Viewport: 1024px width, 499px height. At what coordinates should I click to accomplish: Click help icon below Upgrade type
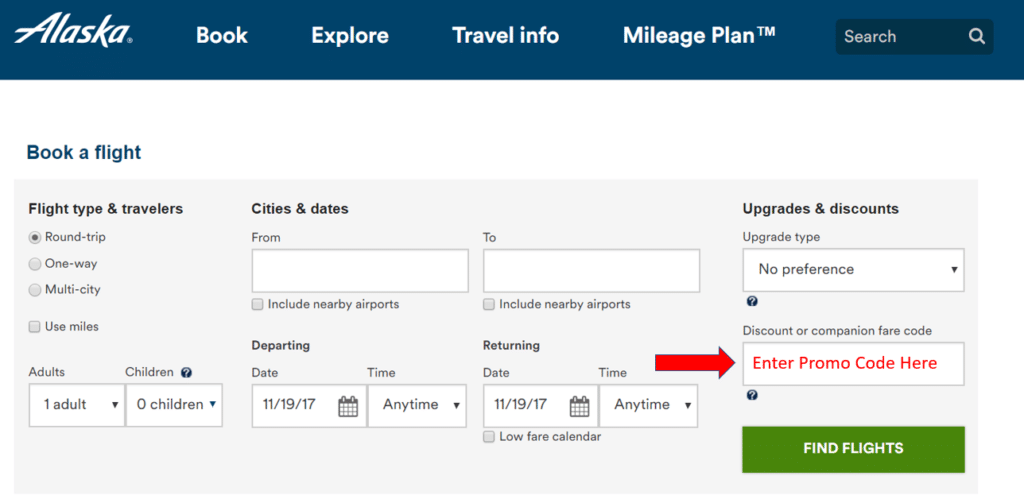point(752,301)
